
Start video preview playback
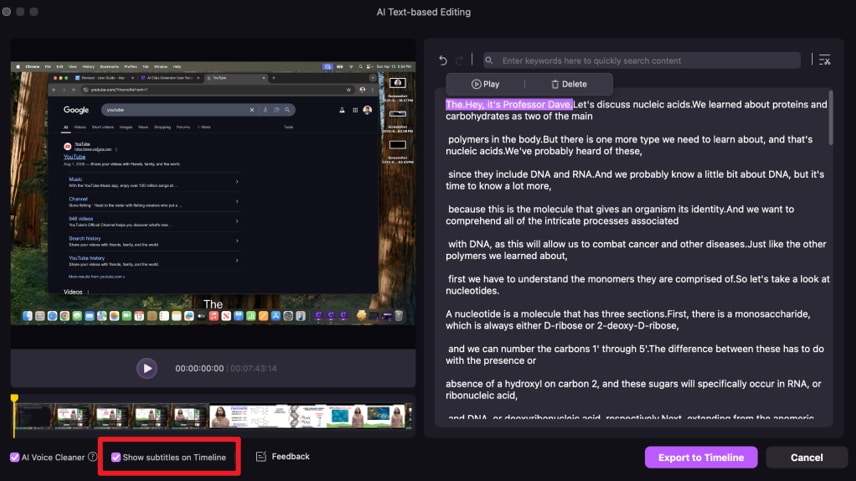147,369
